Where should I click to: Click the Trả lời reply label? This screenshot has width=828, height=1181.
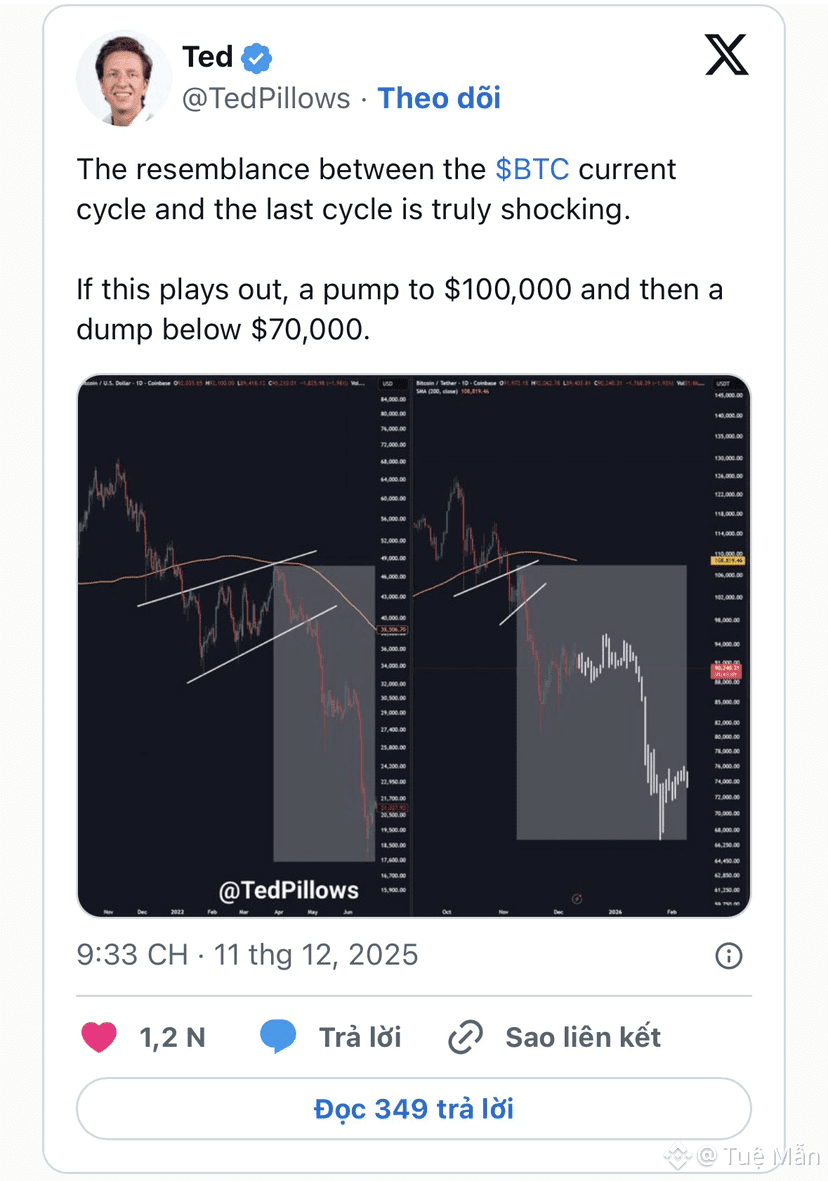[x=360, y=1037]
